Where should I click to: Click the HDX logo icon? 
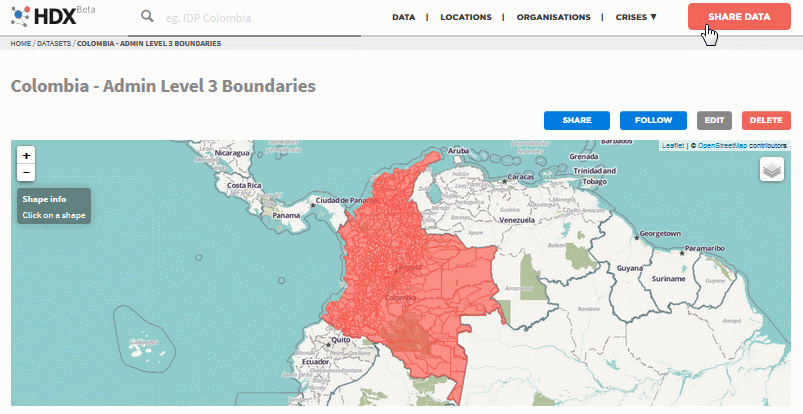point(20,18)
